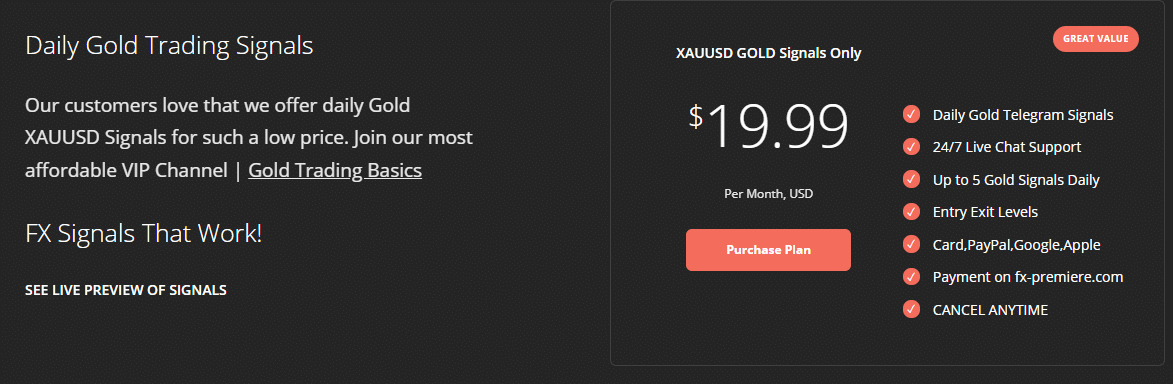The width and height of the screenshot is (1173, 384).
Task: Click the XAUUSD GOLD Signals Only title
Action: click(x=768, y=54)
